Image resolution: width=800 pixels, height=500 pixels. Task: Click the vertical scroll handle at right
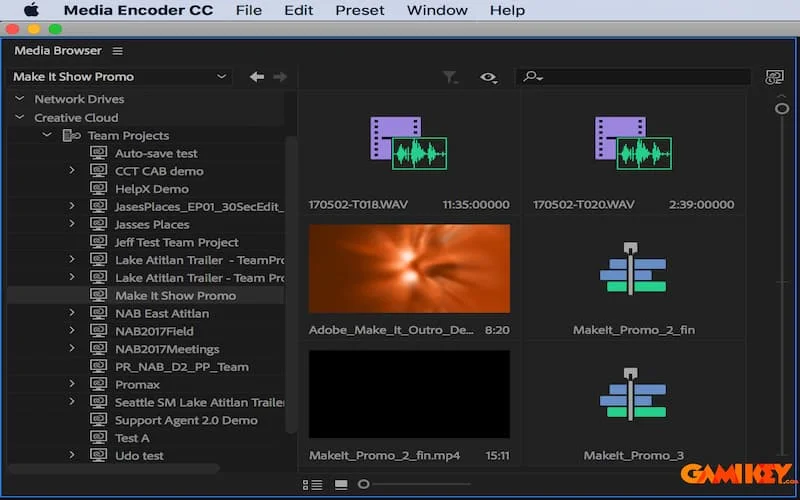[x=782, y=109]
